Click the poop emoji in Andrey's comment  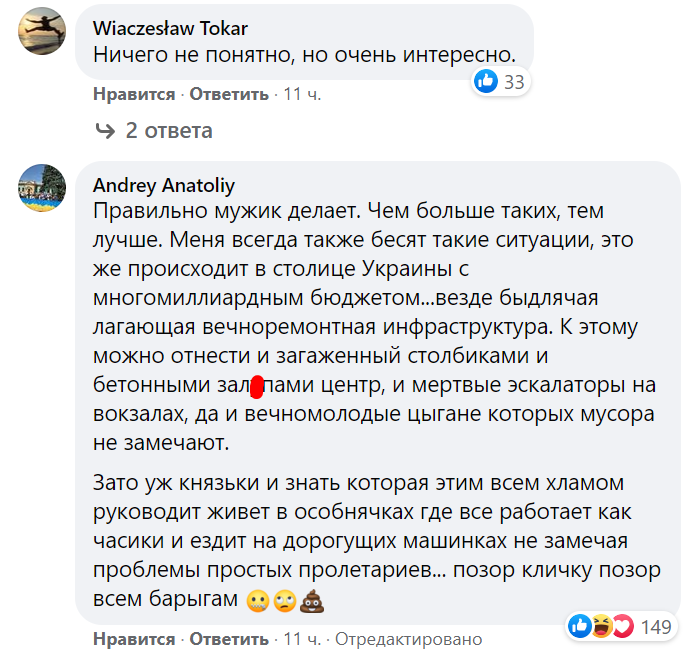(x=313, y=602)
